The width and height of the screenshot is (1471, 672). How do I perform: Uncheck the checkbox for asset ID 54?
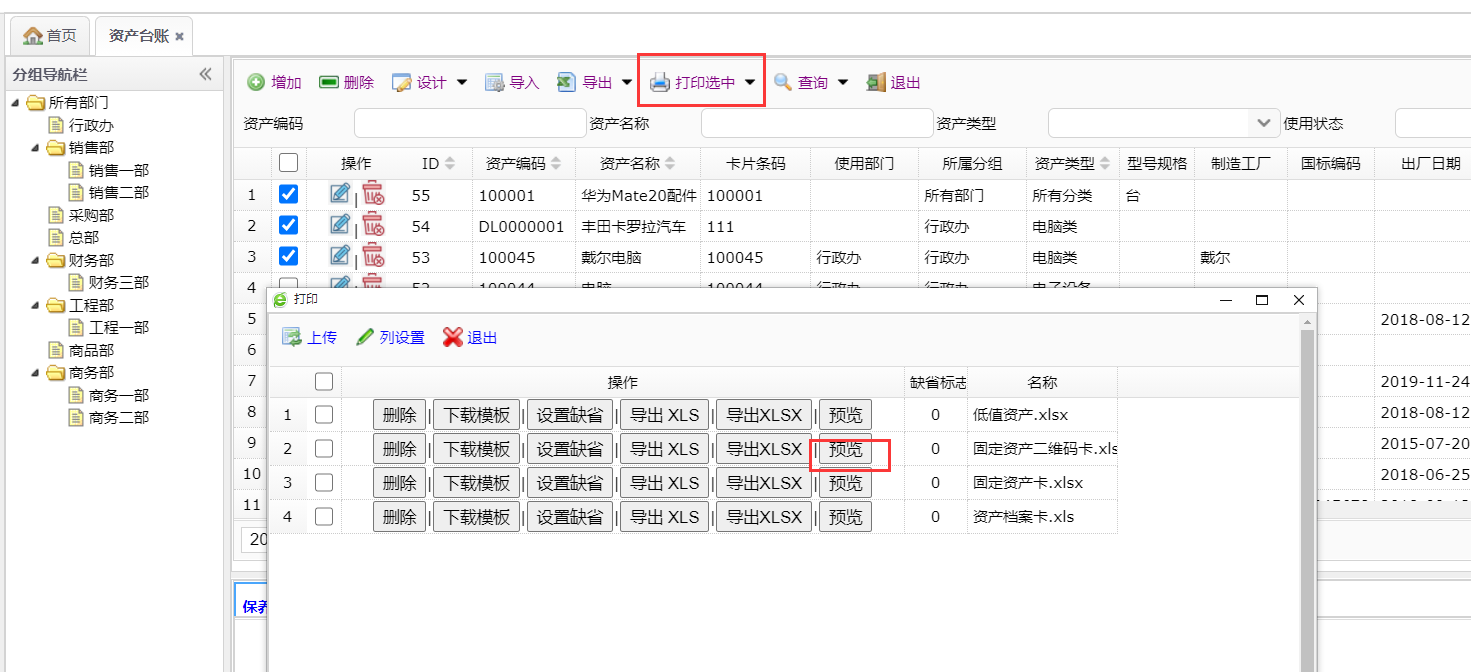(288, 226)
